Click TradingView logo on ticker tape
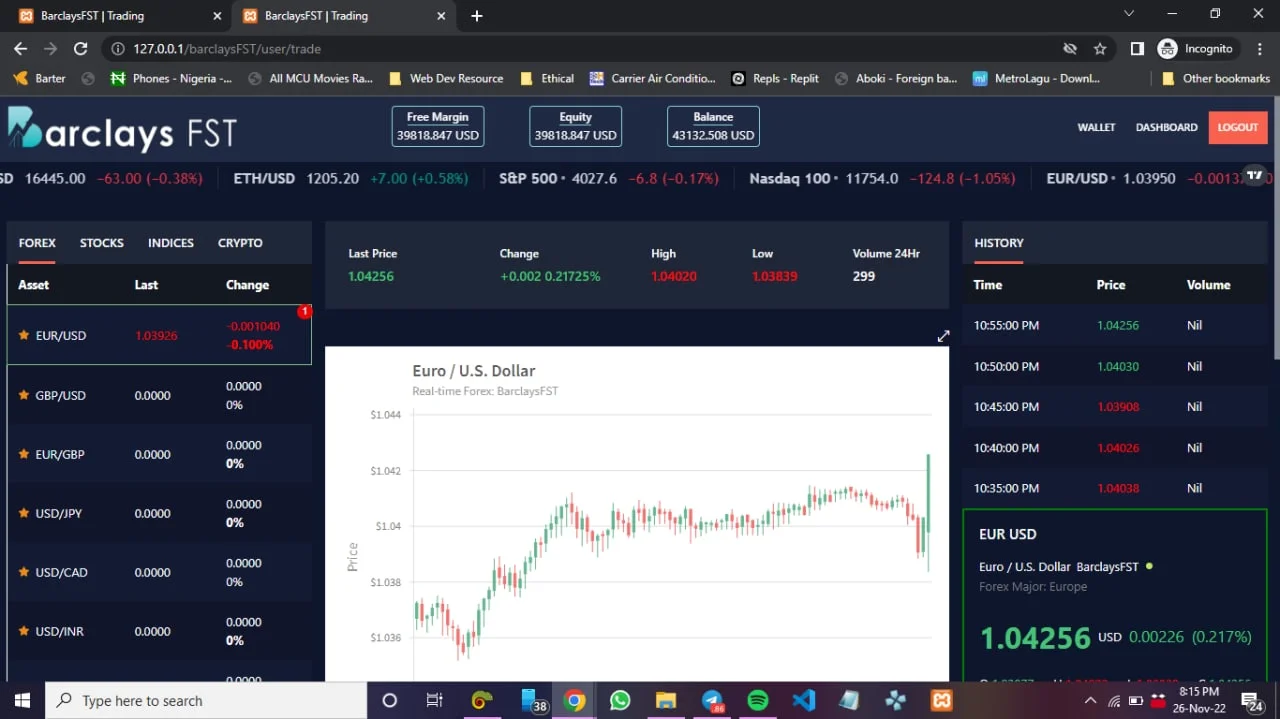1280x719 pixels. click(1254, 175)
